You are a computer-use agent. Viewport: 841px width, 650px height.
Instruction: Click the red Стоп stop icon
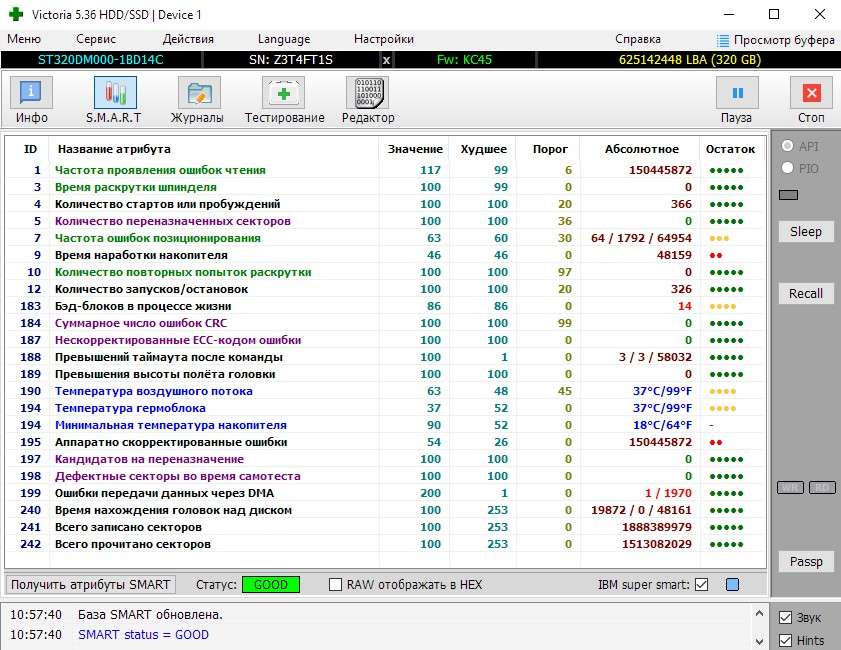tap(812, 93)
